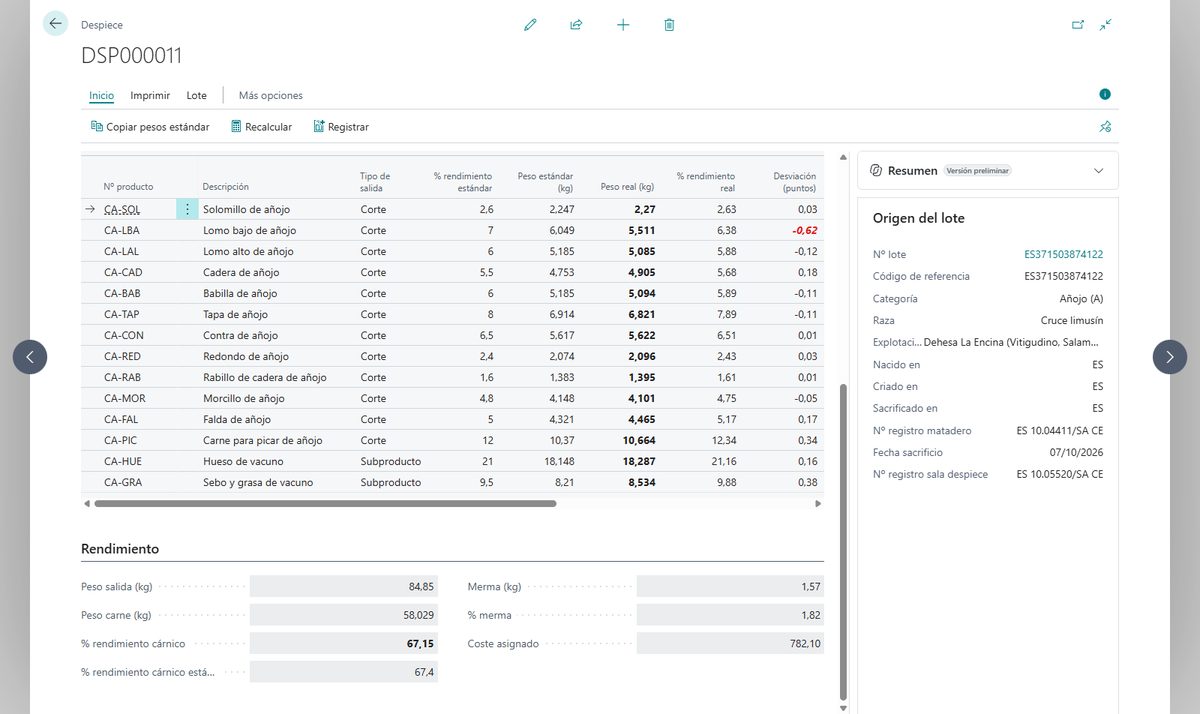Click Registrar action

coord(341,127)
